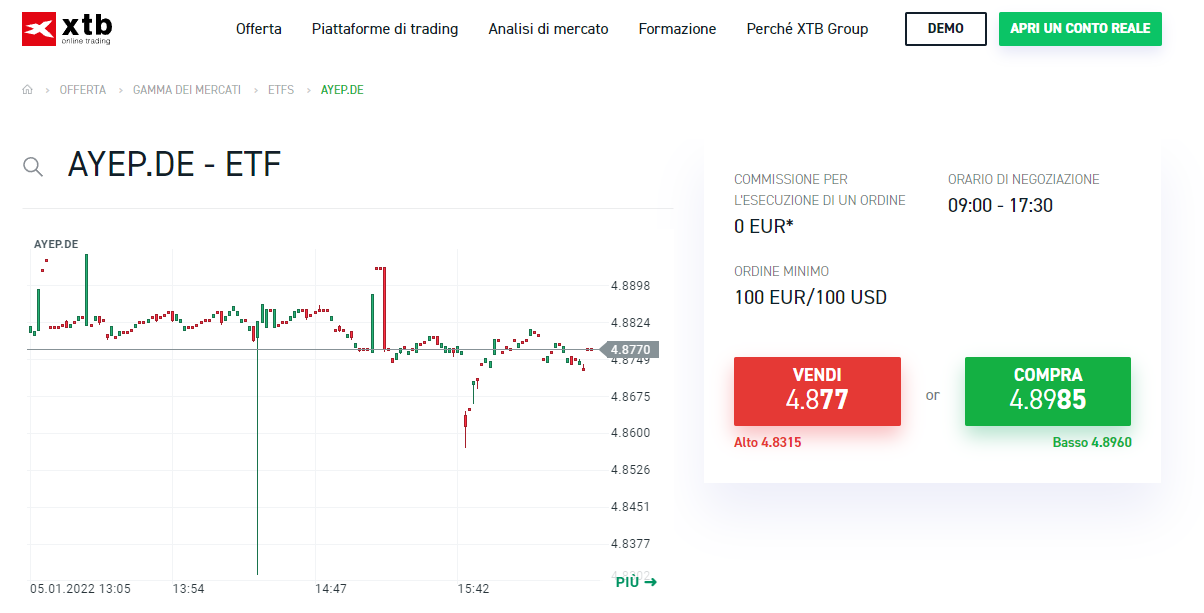Click the Basso 4.8960 text

pyautogui.click(x=1092, y=442)
